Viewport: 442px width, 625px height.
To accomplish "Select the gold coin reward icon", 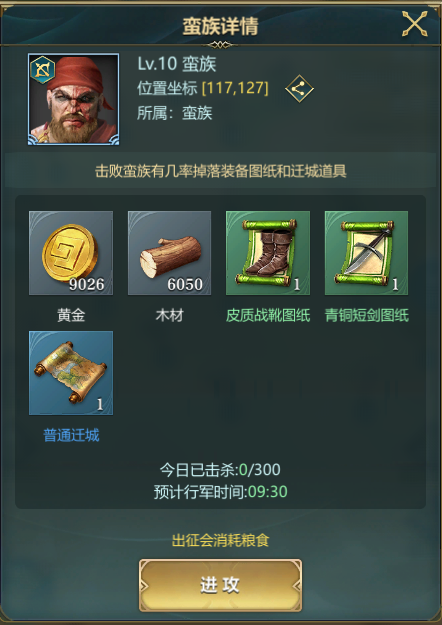I will tap(71, 253).
